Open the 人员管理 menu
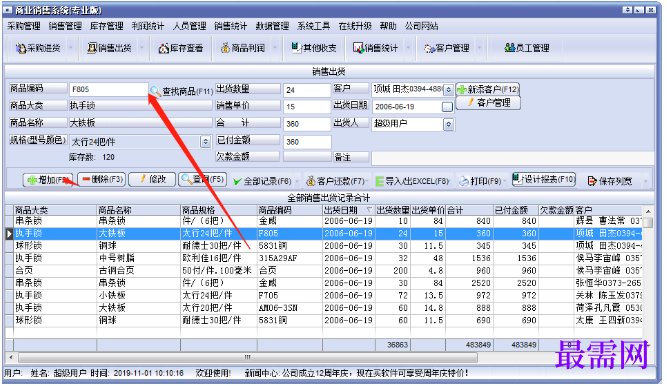 pyautogui.click(x=190, y=26)
